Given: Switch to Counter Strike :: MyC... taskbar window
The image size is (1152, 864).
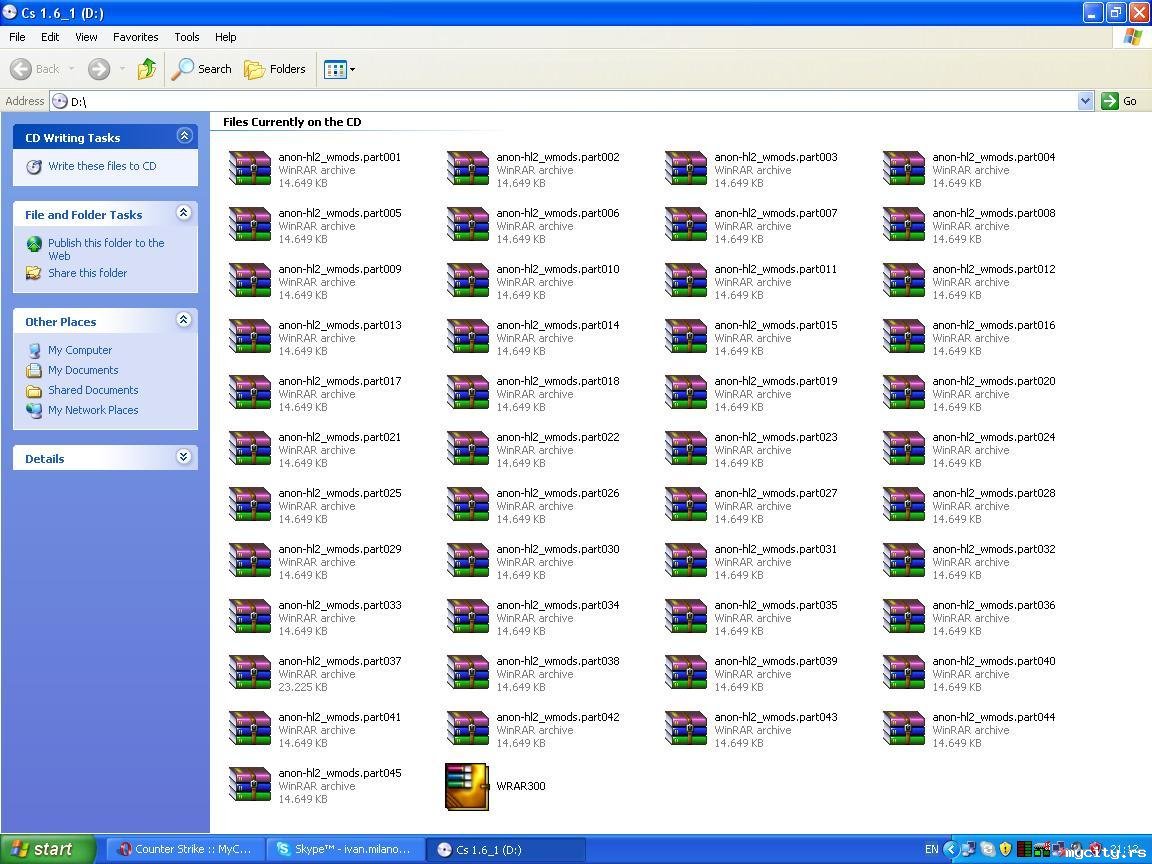Looking at the screenshot, I should pos(185,849).
